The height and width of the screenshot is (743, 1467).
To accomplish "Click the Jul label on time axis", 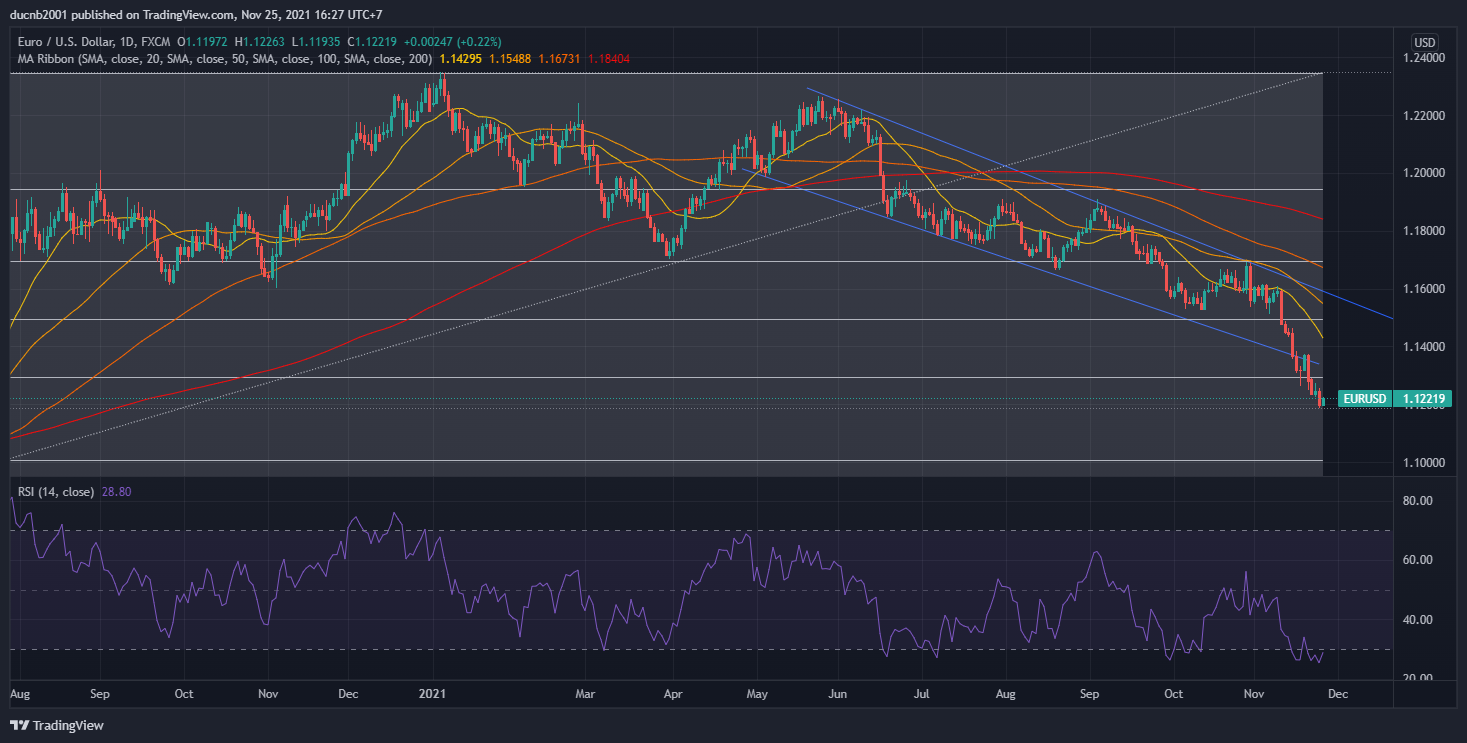I will click(922, 693).
